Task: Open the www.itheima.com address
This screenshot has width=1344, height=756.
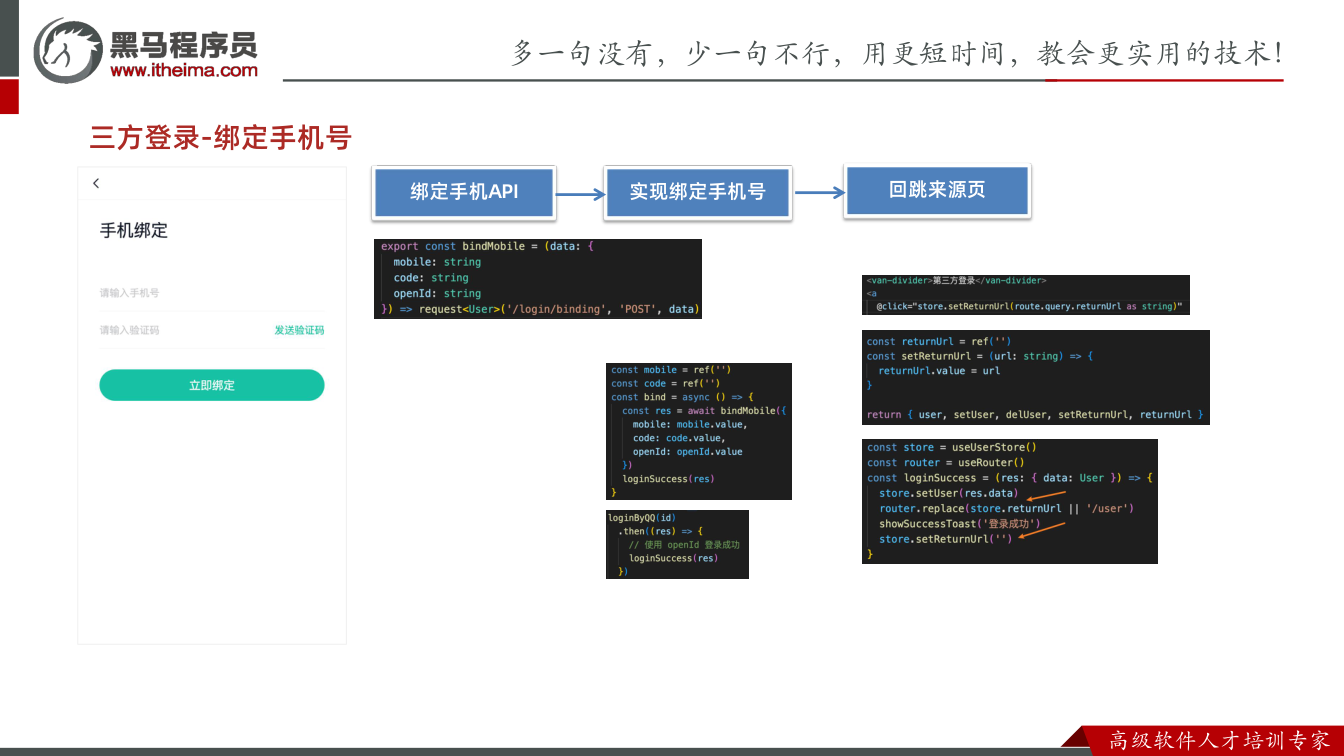Action: [x=184, y=70]
